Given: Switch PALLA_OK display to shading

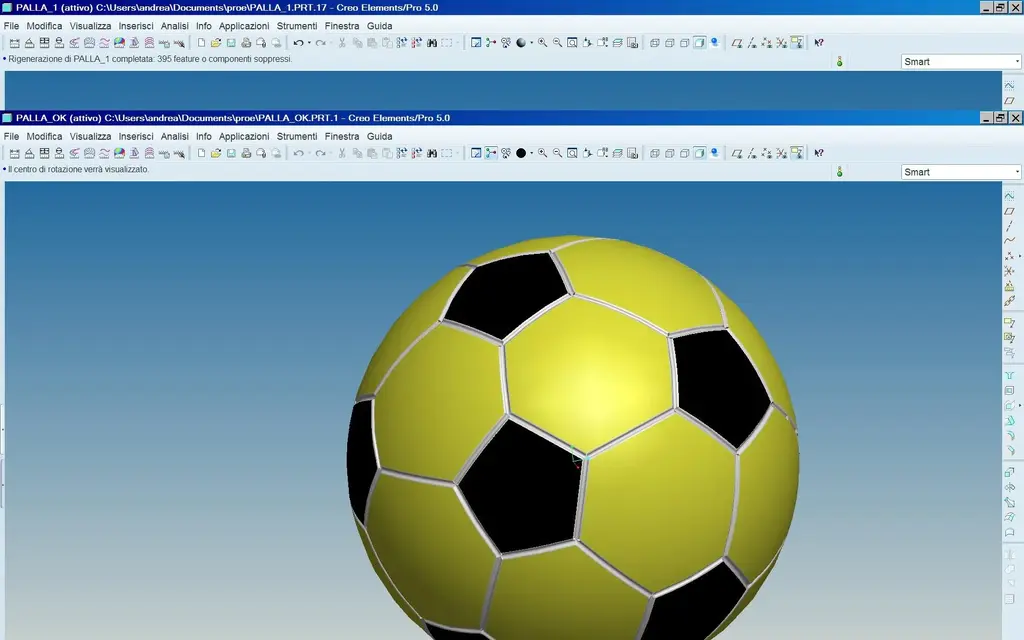Looking at the screenshot, I should tap(699, 153).
